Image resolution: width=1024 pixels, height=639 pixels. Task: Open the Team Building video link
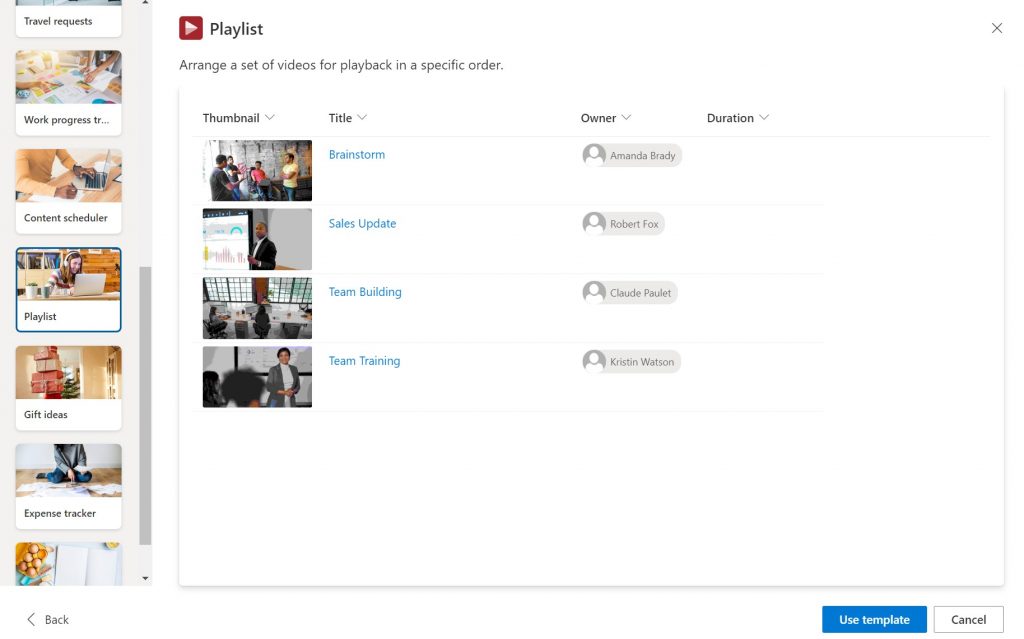pyautogui.click(x=365, y=291)
